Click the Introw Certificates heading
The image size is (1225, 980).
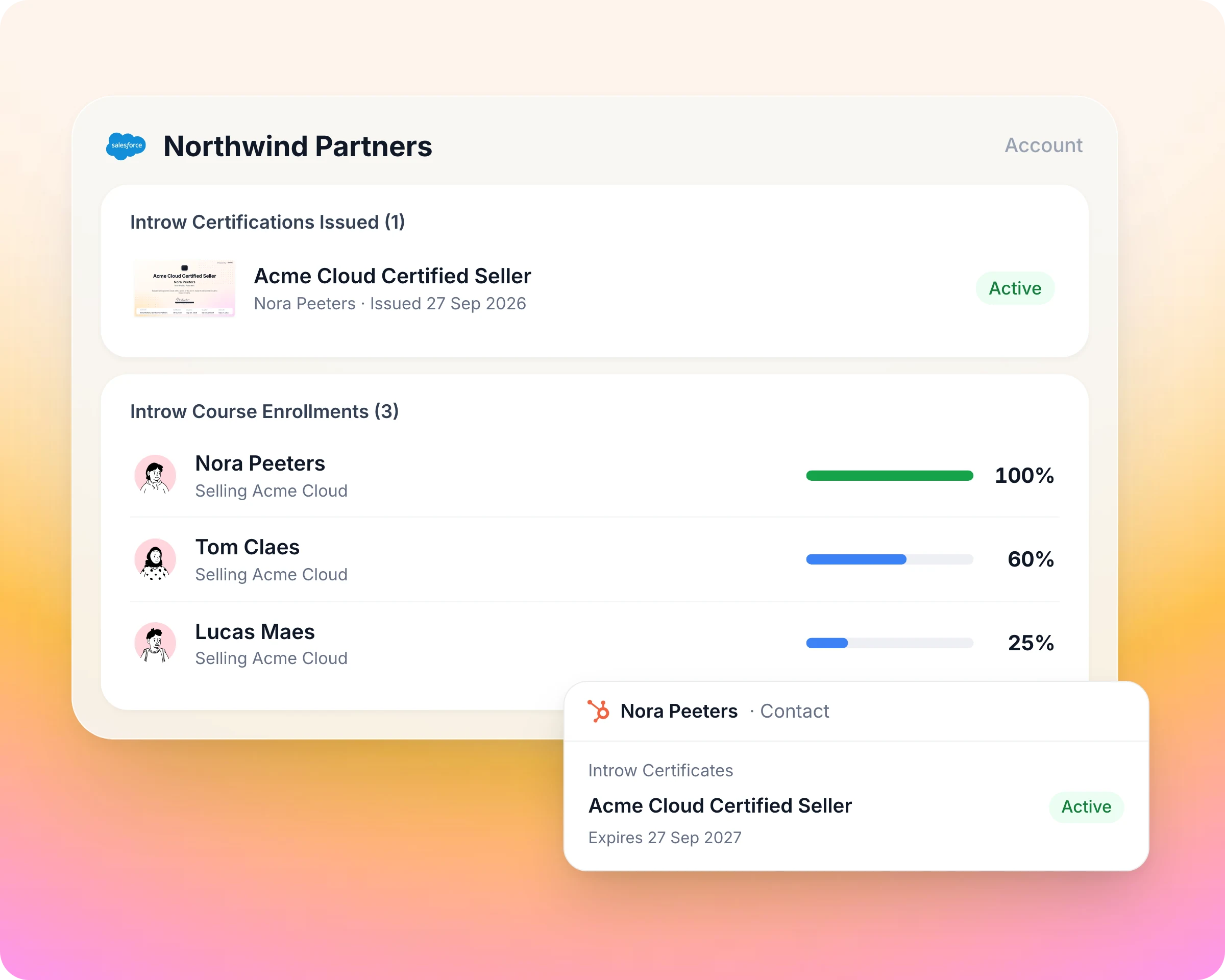point(660,770)
